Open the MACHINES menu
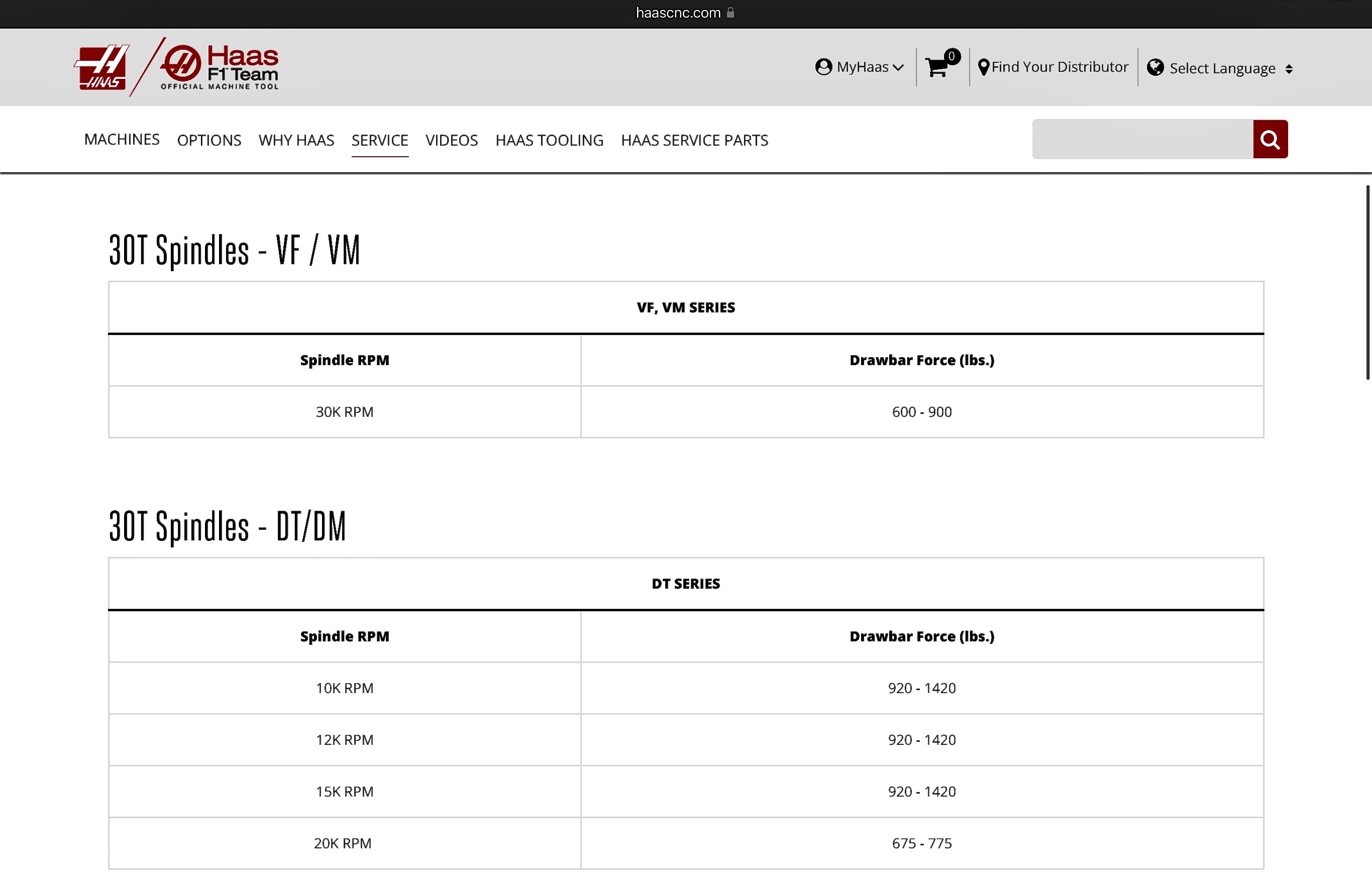 coord(122,139)
